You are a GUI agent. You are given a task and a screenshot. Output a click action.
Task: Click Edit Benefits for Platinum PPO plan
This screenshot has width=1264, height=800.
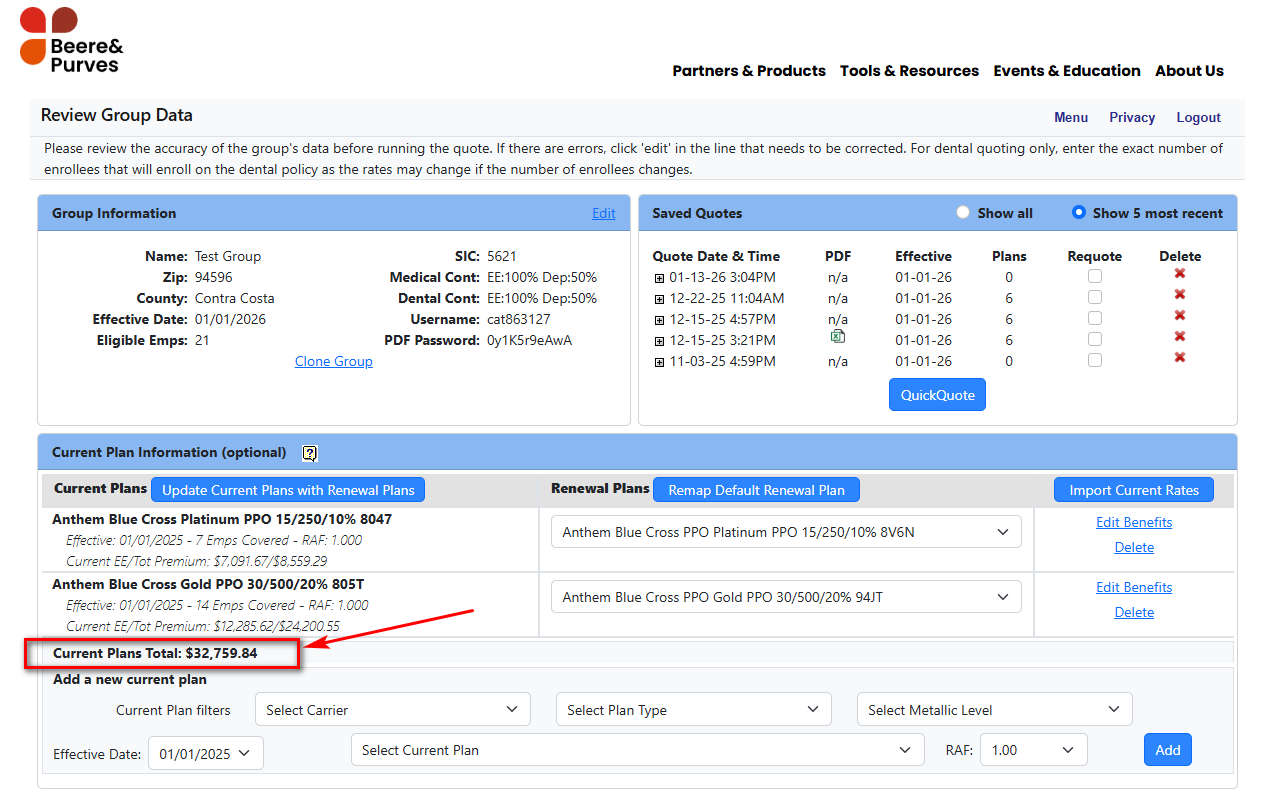[x=1134, y=522]
